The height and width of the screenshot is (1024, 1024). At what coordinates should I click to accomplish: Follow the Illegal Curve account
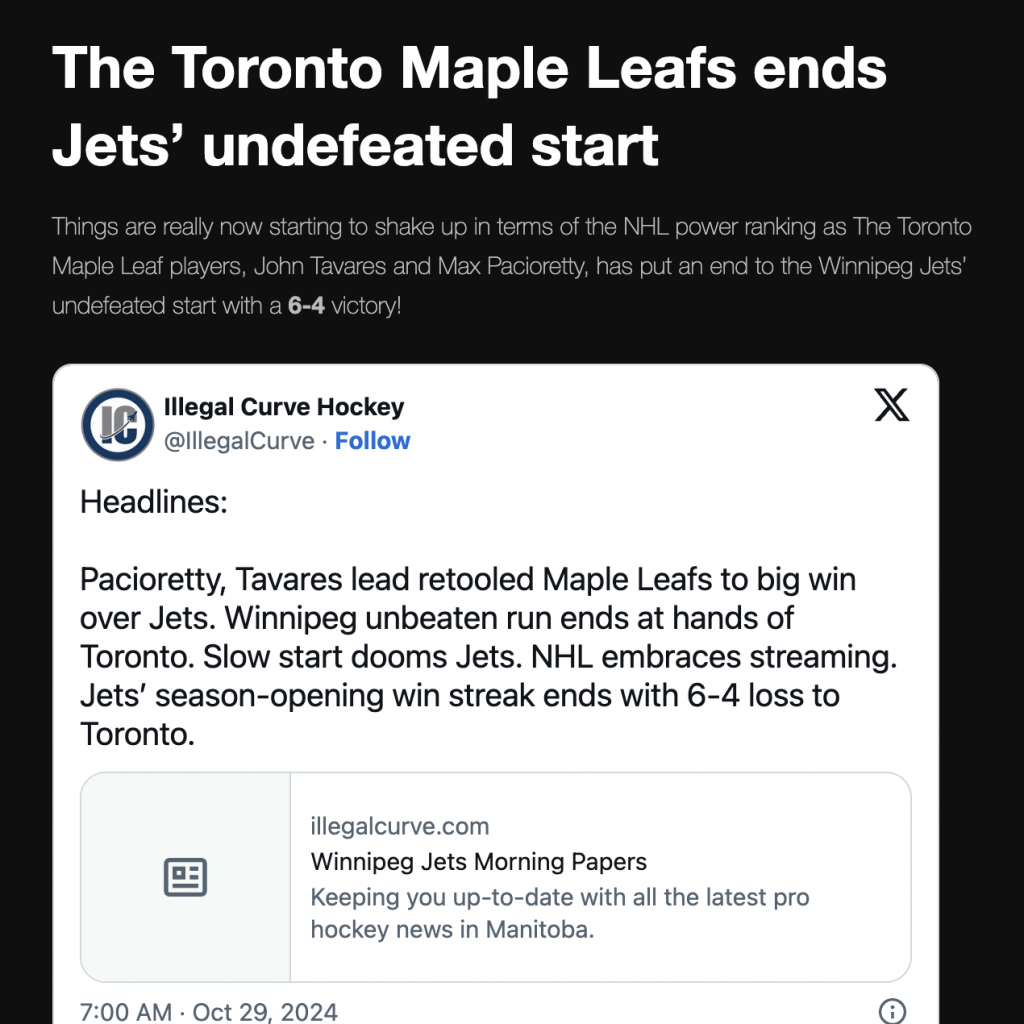click(372, 441)
